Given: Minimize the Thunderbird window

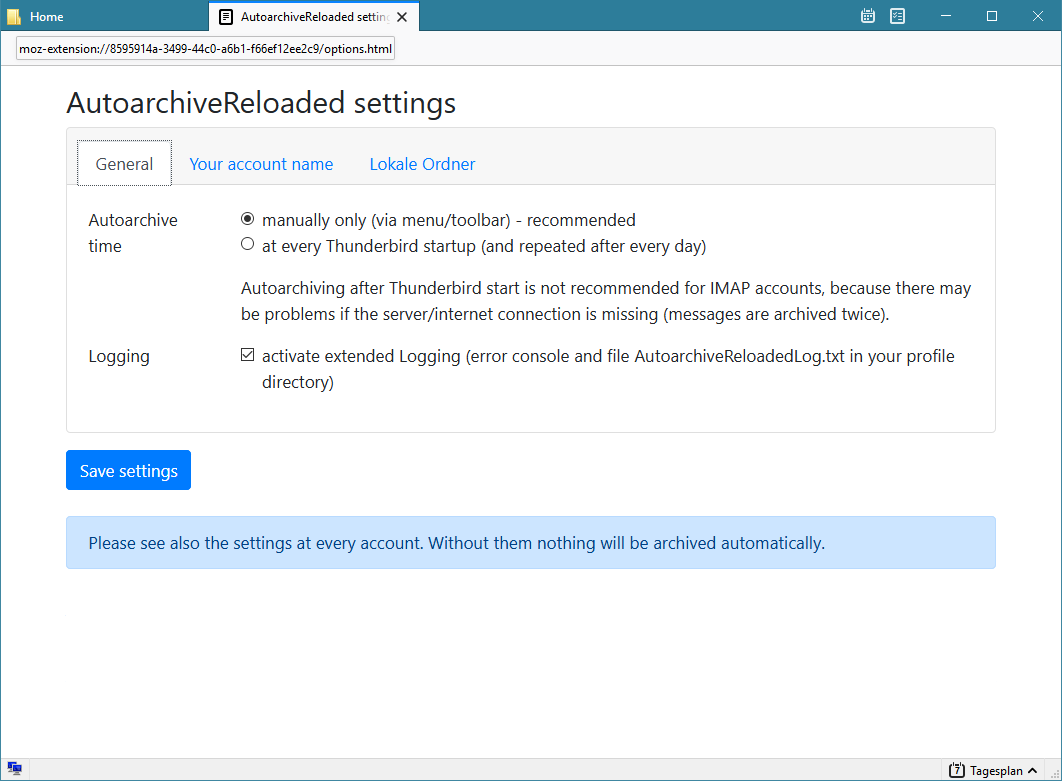Looking at the screenshot, I should pos(946,16).
